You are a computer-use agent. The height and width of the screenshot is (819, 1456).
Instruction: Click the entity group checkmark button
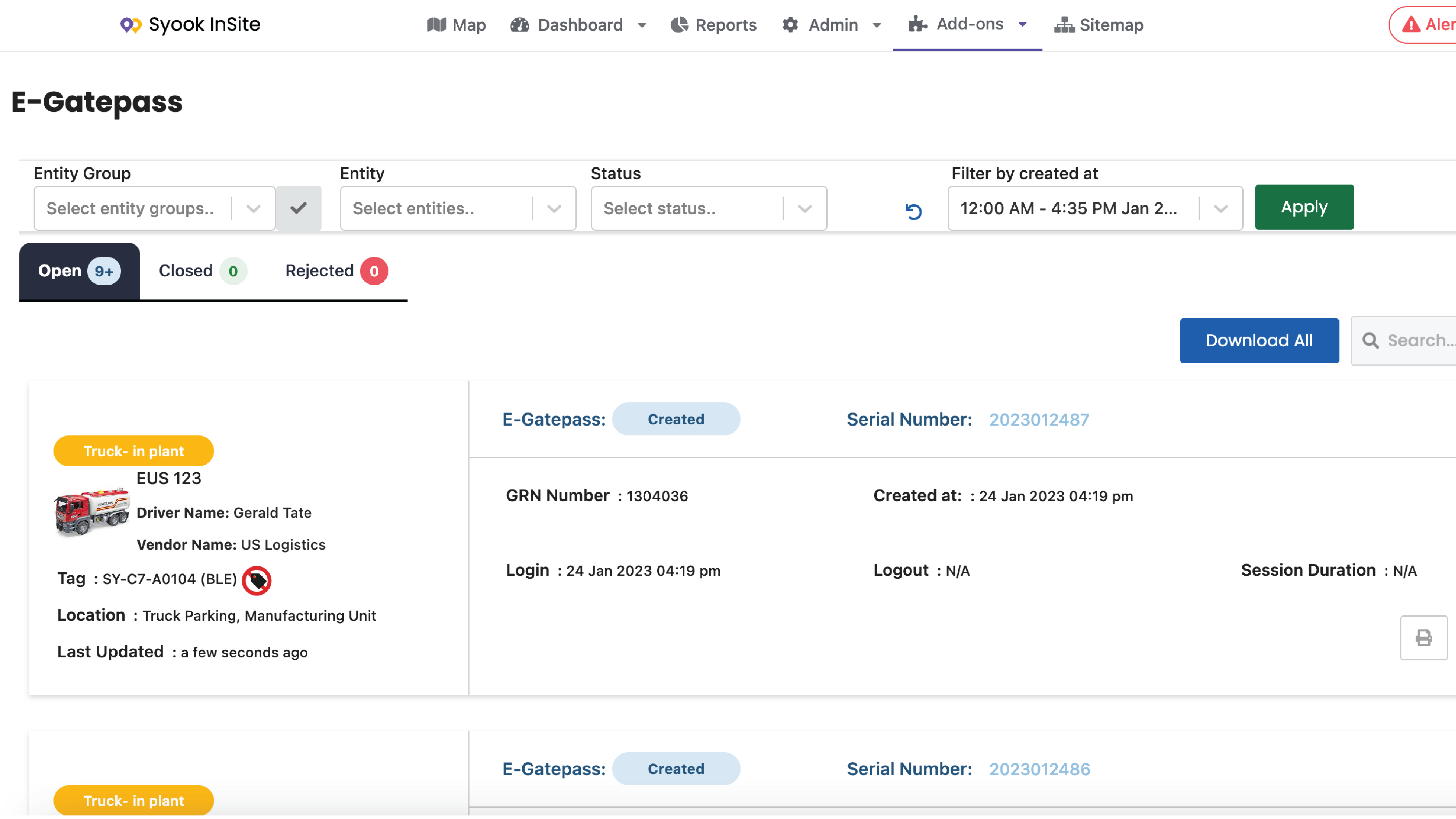click(x=298, y=208)
